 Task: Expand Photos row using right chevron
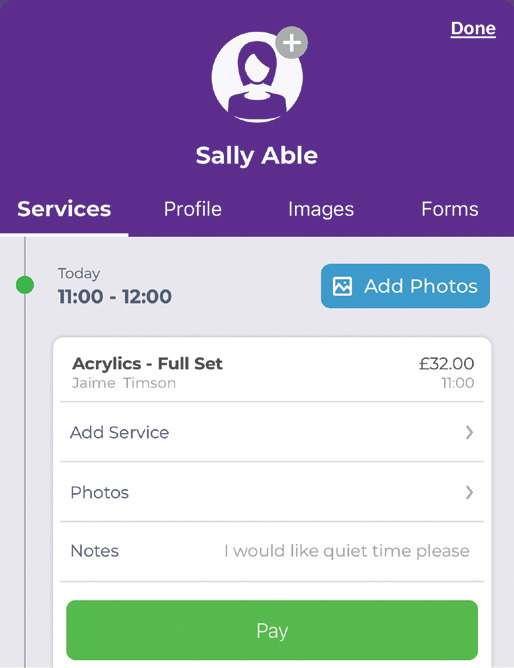coord(469,492)
